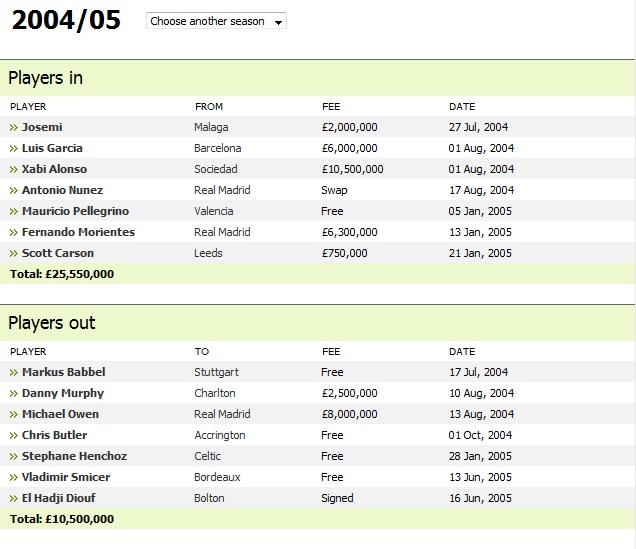Open Mauricio Pellegrino player link
The height and width of the screenshot is (549, 636).
pyautogui.click(x=75, y=211)
